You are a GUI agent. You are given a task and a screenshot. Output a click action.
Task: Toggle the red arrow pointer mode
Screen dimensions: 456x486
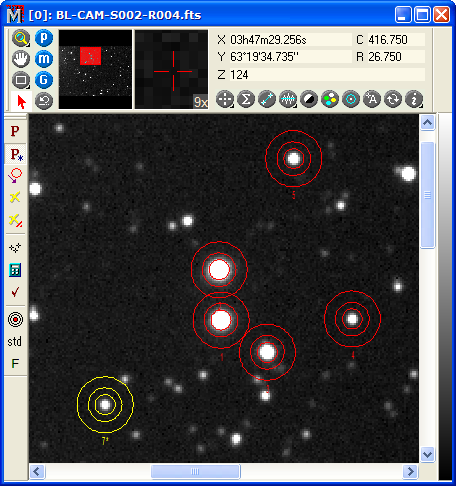(x=21, y=101)
